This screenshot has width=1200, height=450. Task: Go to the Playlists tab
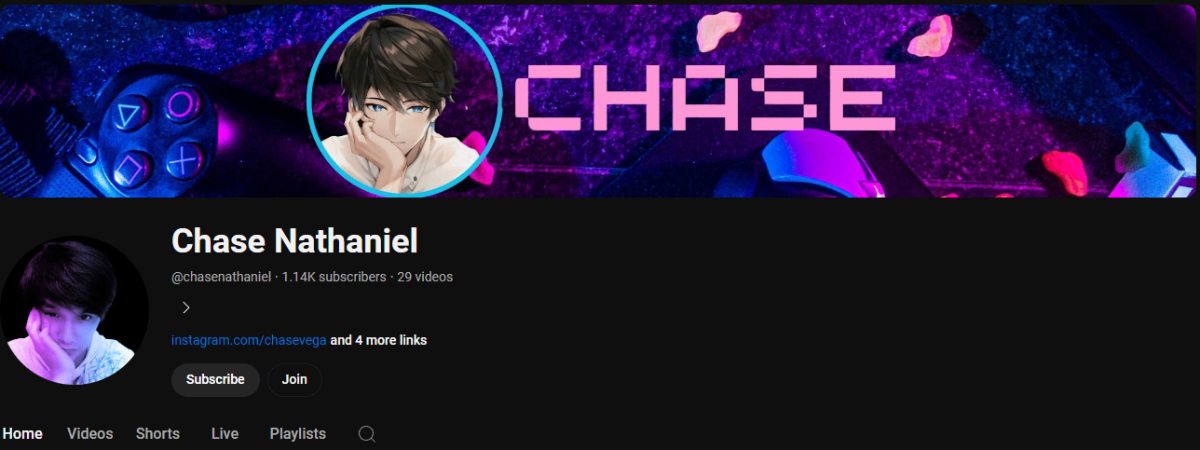pyautogui.click(x=298, y=434)
